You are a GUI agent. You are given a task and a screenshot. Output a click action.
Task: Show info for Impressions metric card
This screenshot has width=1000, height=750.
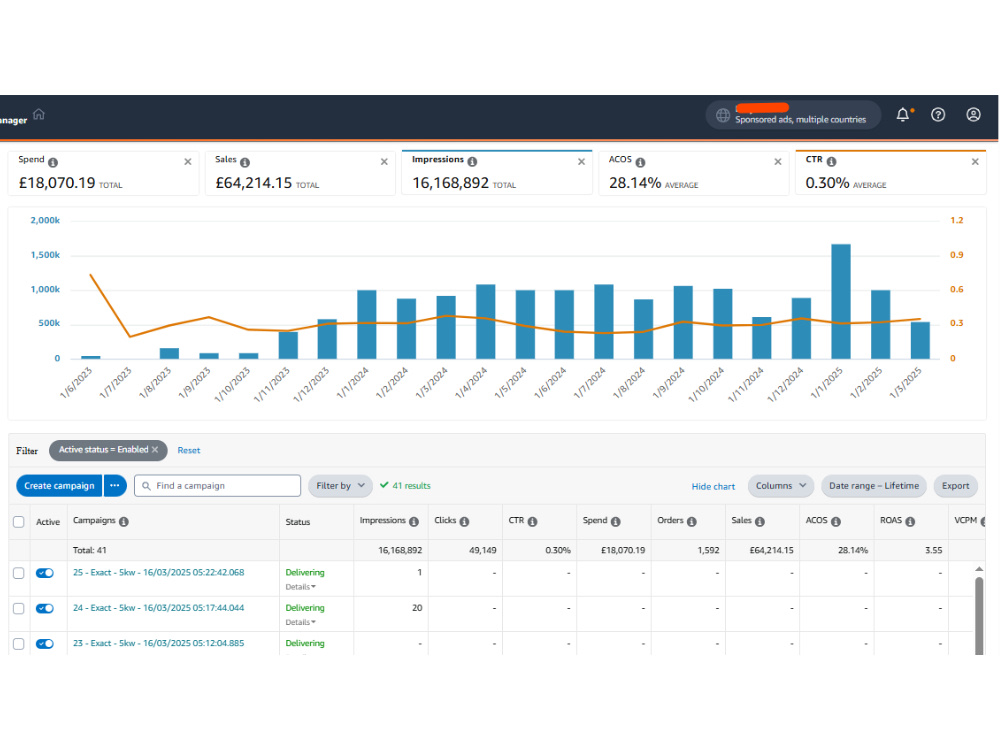coord(472,161)
